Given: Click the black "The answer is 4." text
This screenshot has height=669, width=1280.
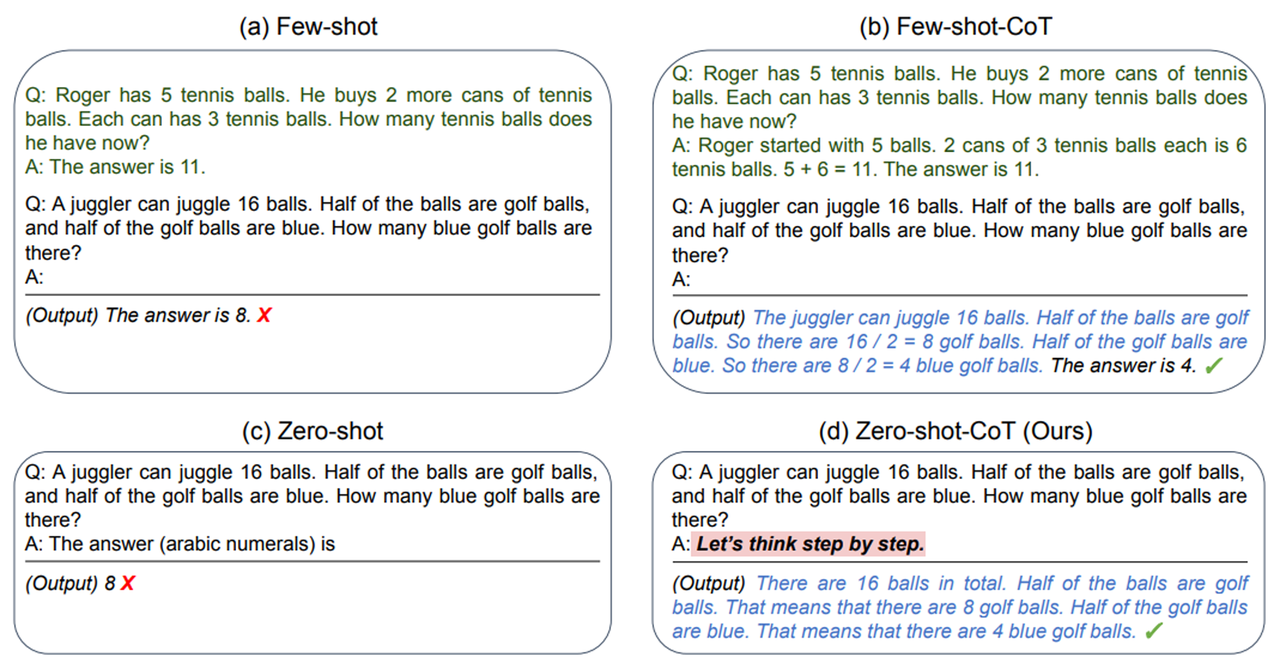Looking at the screenshot, I should (1123, 366).
